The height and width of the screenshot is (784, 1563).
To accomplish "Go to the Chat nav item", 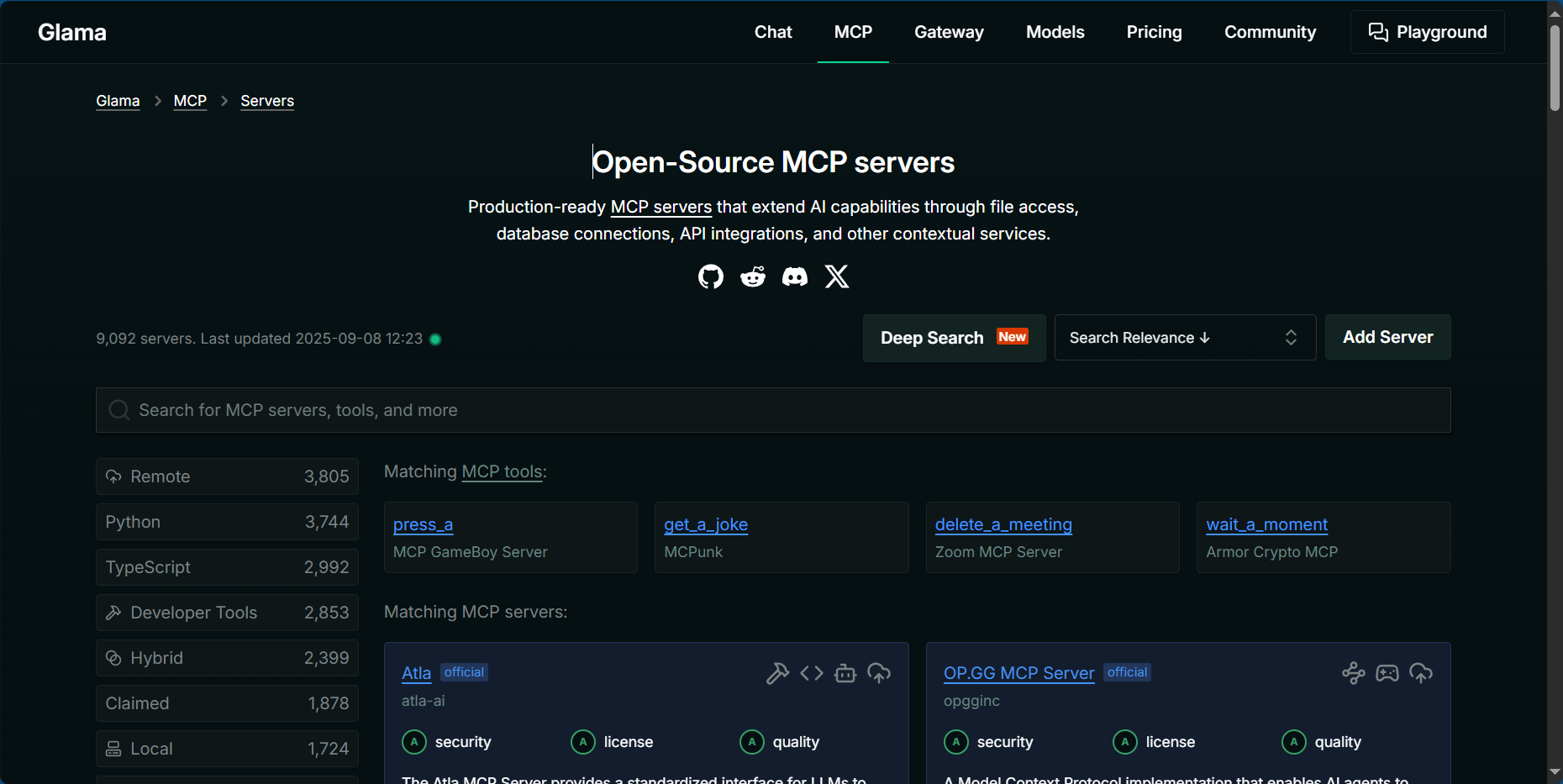I will (773, 32).
